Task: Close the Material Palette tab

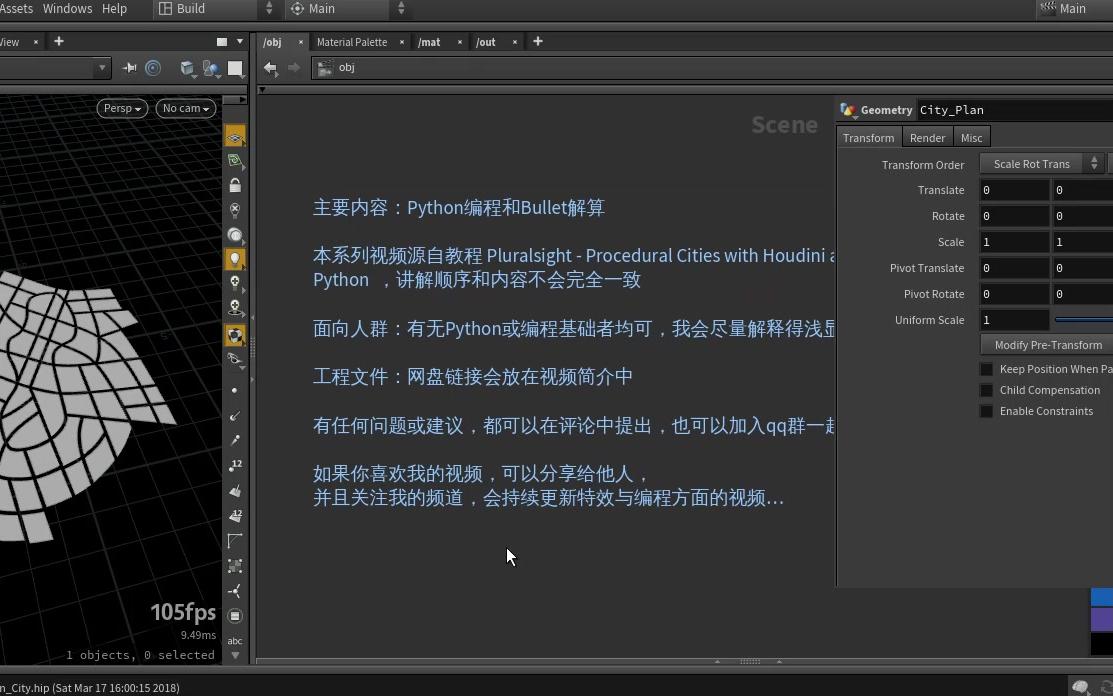Action: (x=402, y=42)
